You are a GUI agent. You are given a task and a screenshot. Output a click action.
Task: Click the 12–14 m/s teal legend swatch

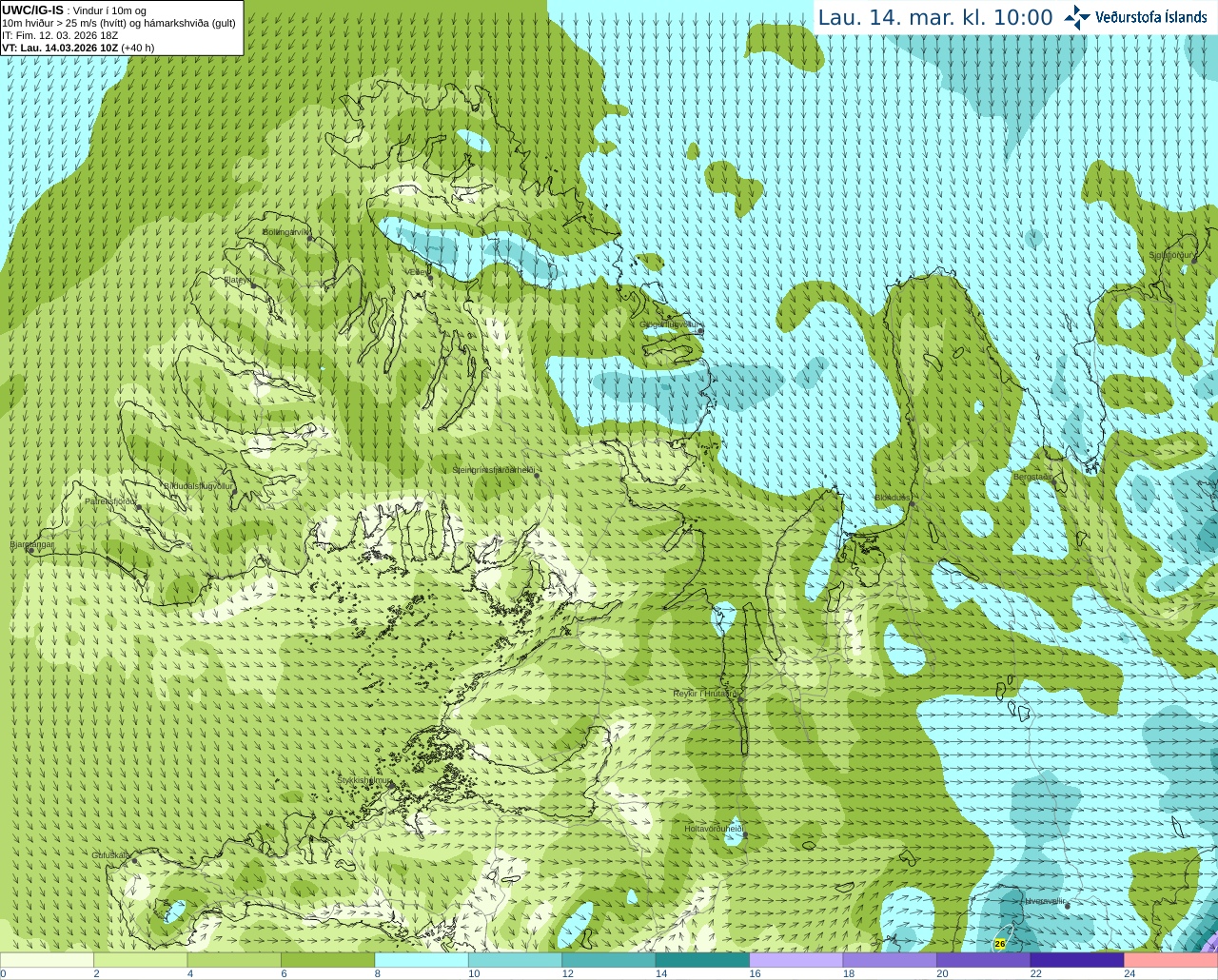click(x=609, y=960)
